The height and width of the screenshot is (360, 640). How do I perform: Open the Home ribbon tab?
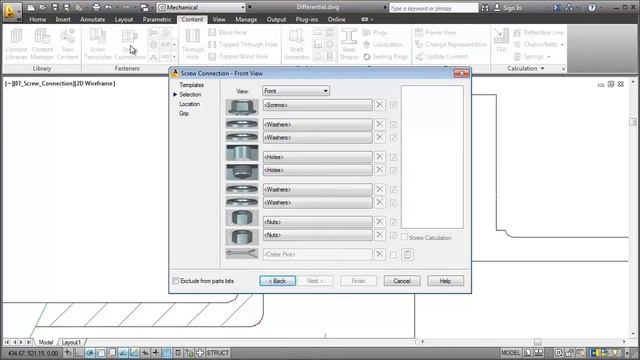[x=38, y=19]
